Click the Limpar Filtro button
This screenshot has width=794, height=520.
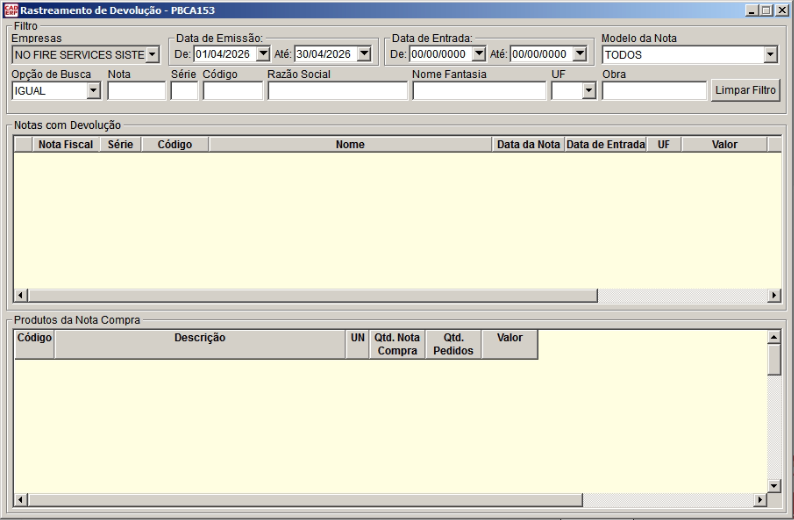(745, 90)
